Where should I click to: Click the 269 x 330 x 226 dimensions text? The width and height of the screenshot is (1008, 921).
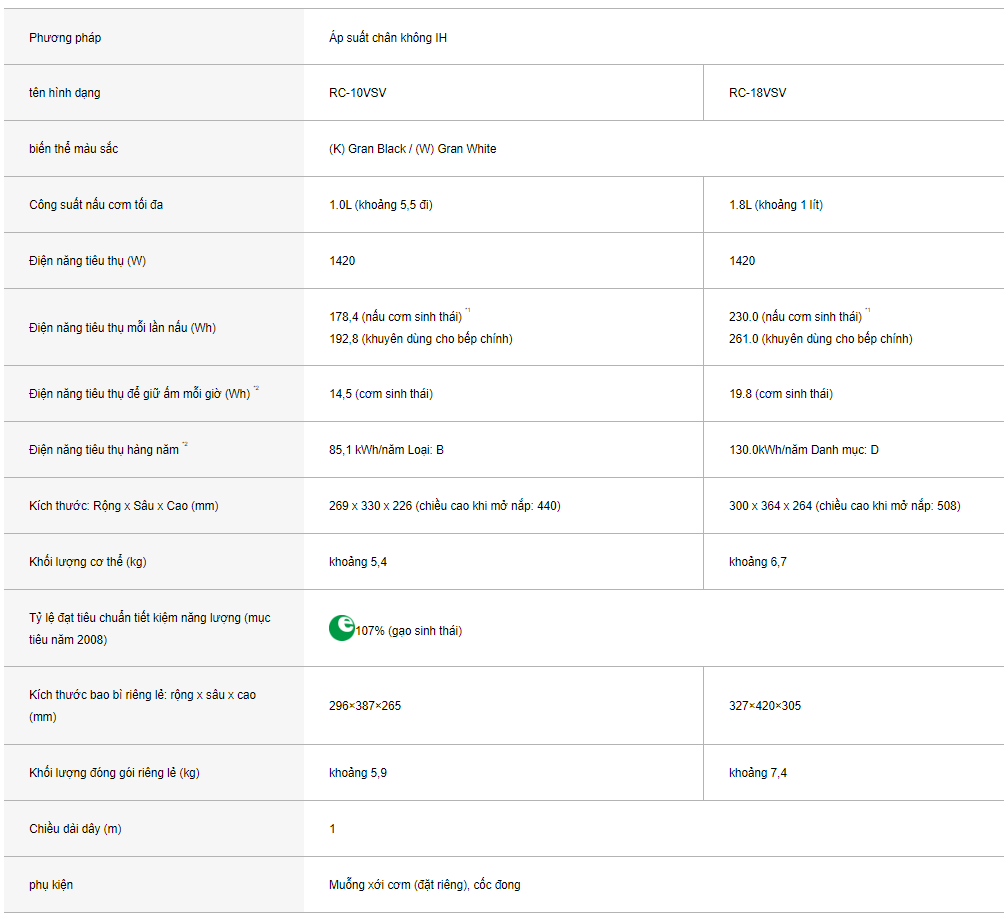tap(445, 506)
